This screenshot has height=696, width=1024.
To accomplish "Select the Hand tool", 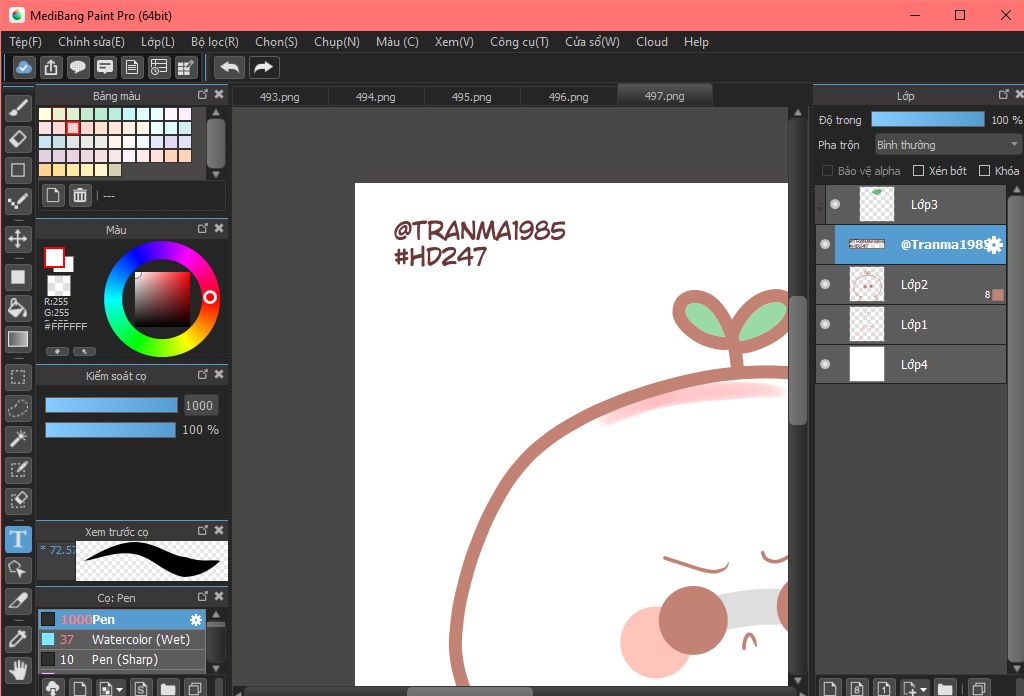I will (18, 669).
